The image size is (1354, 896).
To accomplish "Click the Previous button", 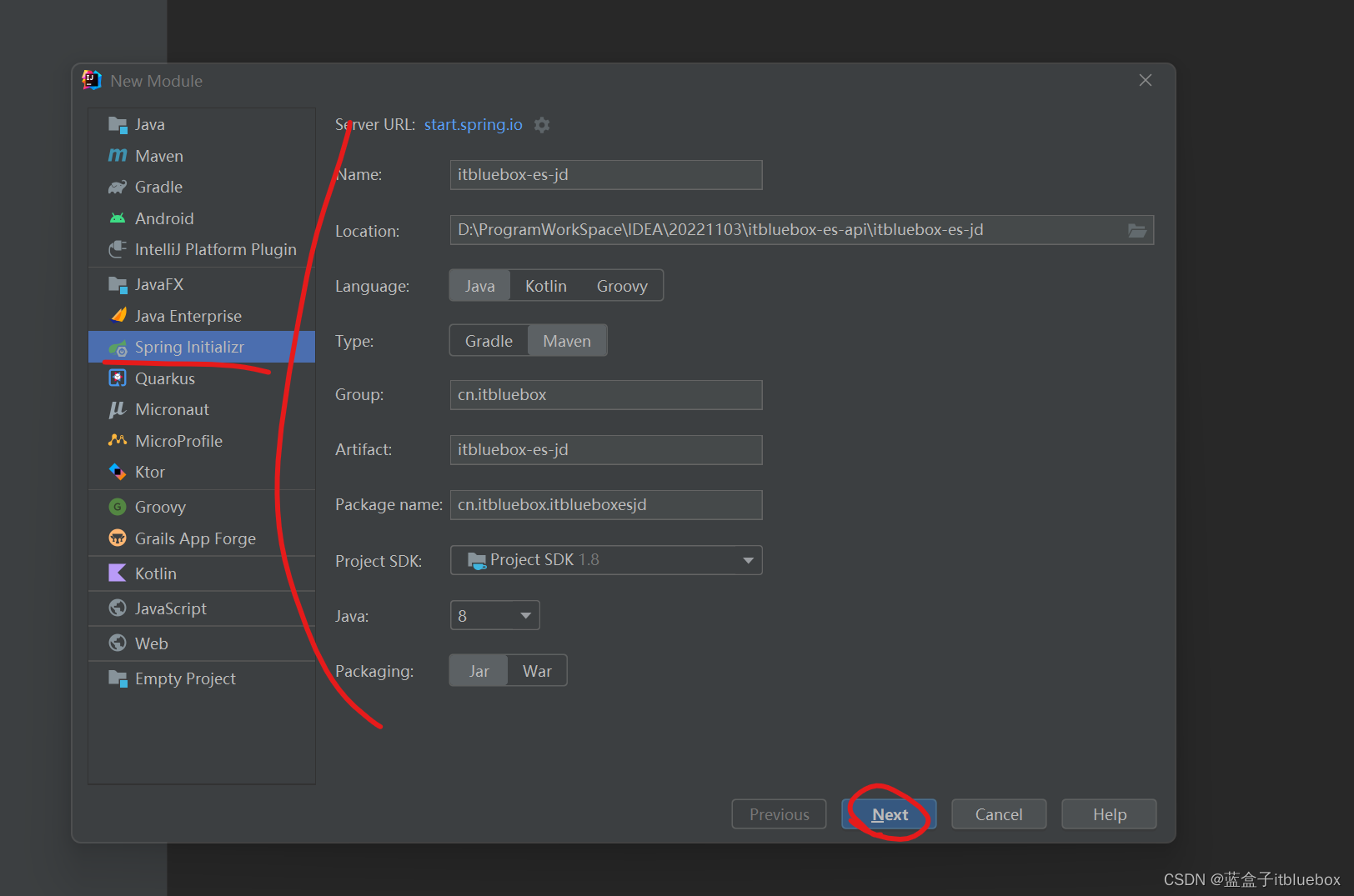I will click(779, 814).
